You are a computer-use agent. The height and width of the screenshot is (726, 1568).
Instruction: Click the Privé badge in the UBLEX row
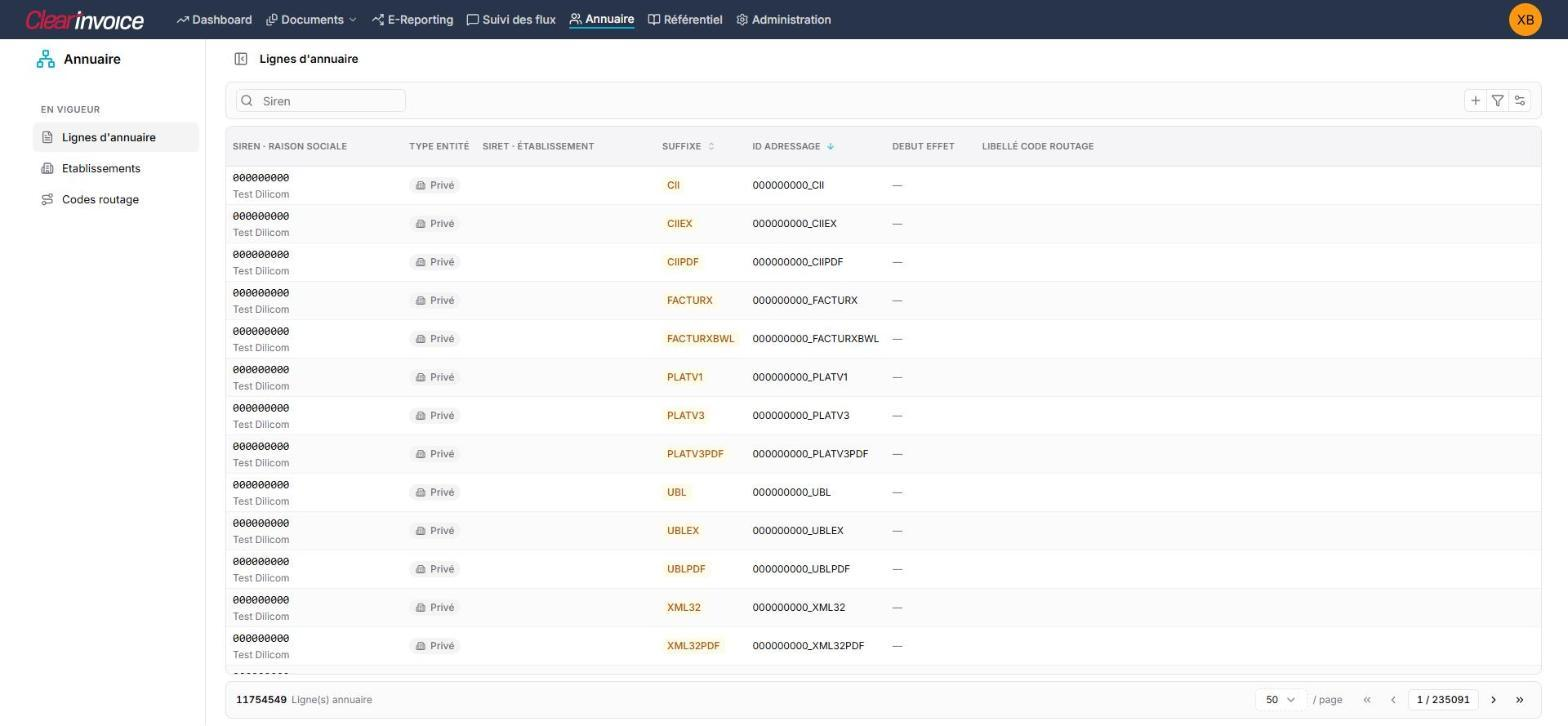(434, 531)
